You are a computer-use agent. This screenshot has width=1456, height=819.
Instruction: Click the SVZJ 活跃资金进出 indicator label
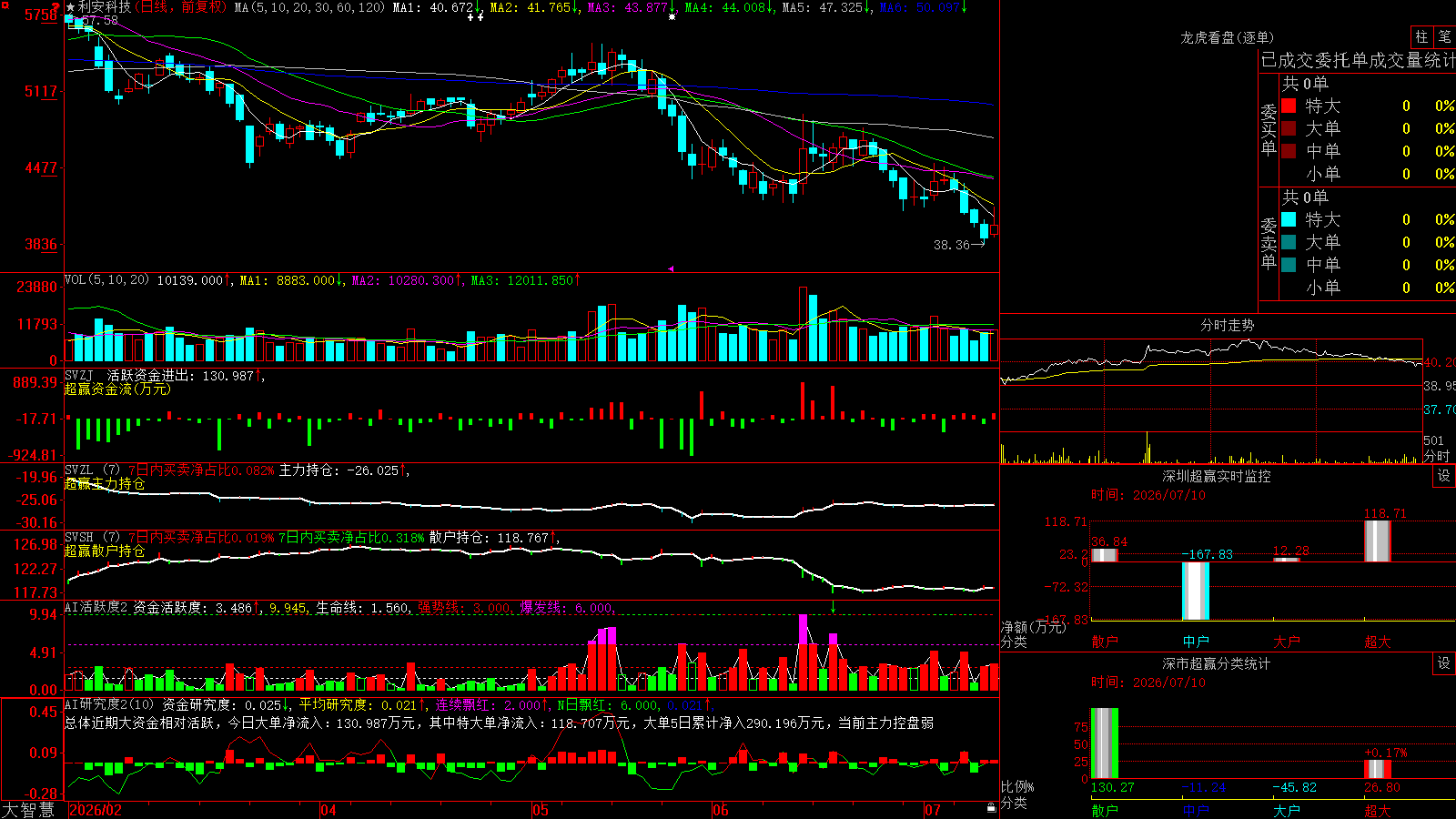(131, 375)
